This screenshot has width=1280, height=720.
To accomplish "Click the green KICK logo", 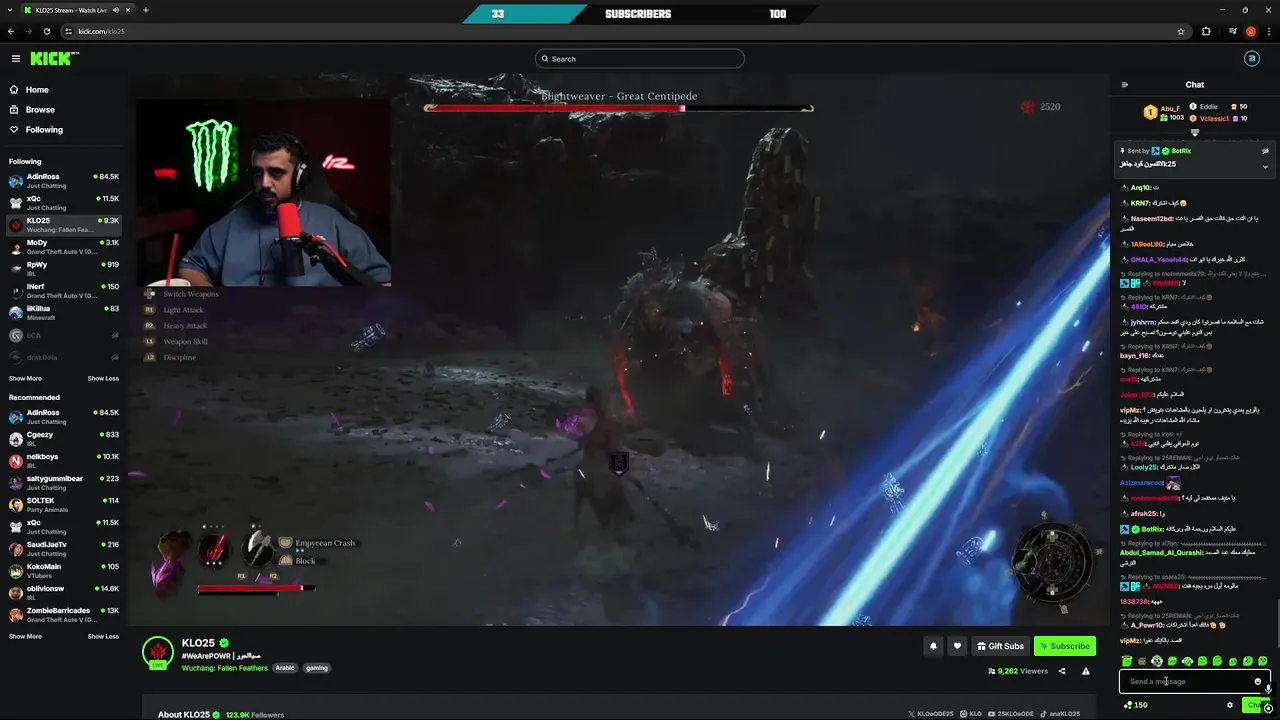I will (54, 59).
